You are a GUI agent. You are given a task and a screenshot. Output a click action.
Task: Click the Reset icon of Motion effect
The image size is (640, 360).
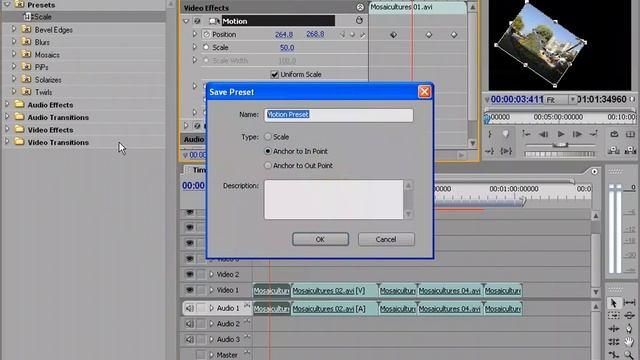pos(359,20)
